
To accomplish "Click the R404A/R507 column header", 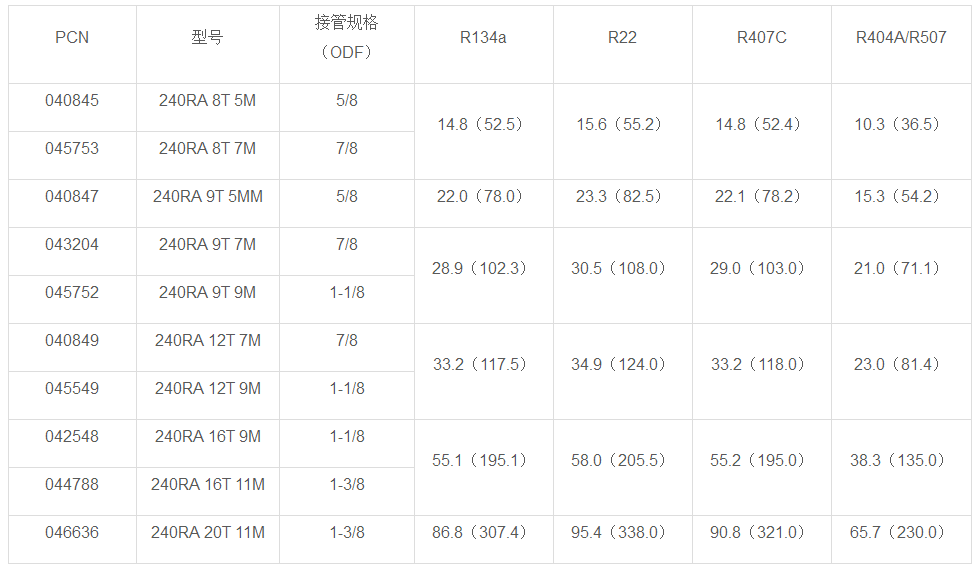I will 899,38.
